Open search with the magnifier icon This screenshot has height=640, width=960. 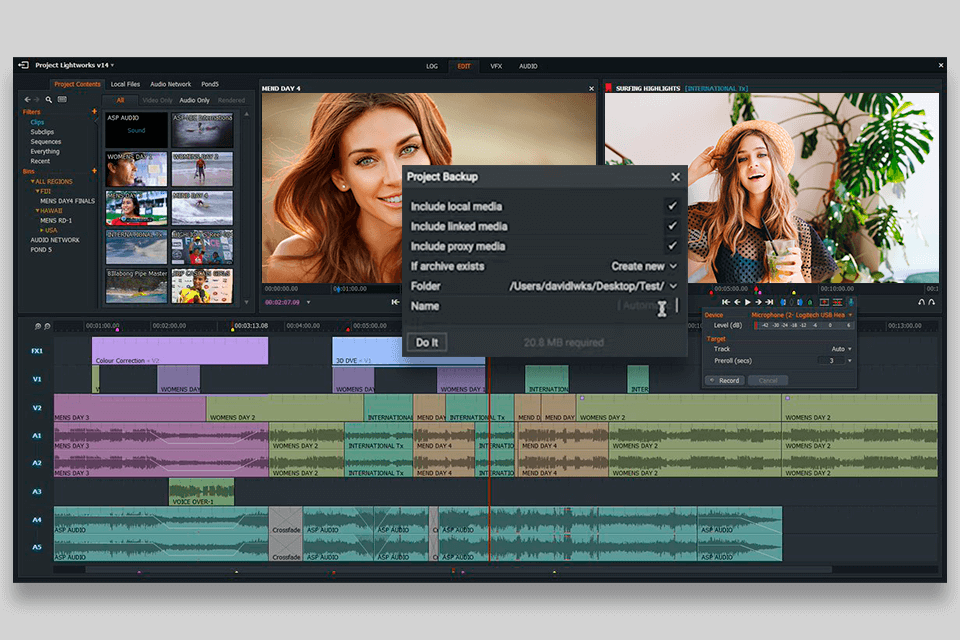click(x=48, y=99)
